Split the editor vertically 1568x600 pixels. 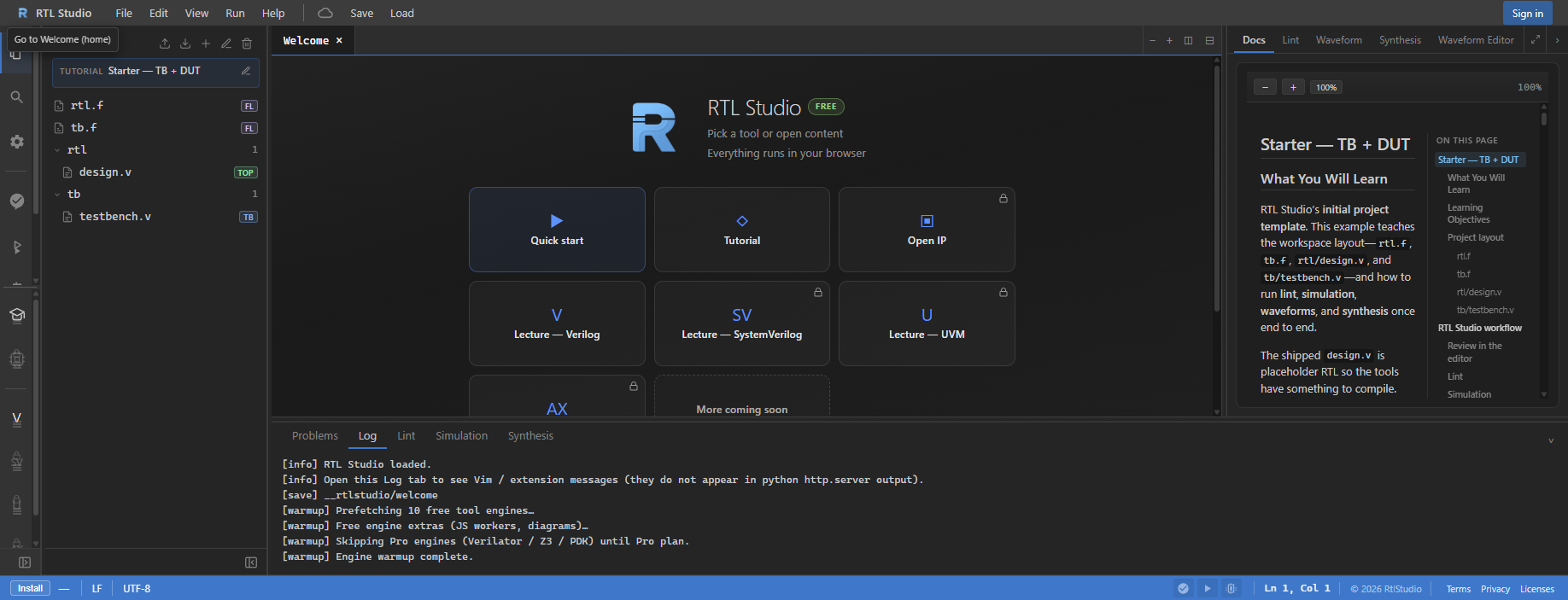(x=1188, y=40)
